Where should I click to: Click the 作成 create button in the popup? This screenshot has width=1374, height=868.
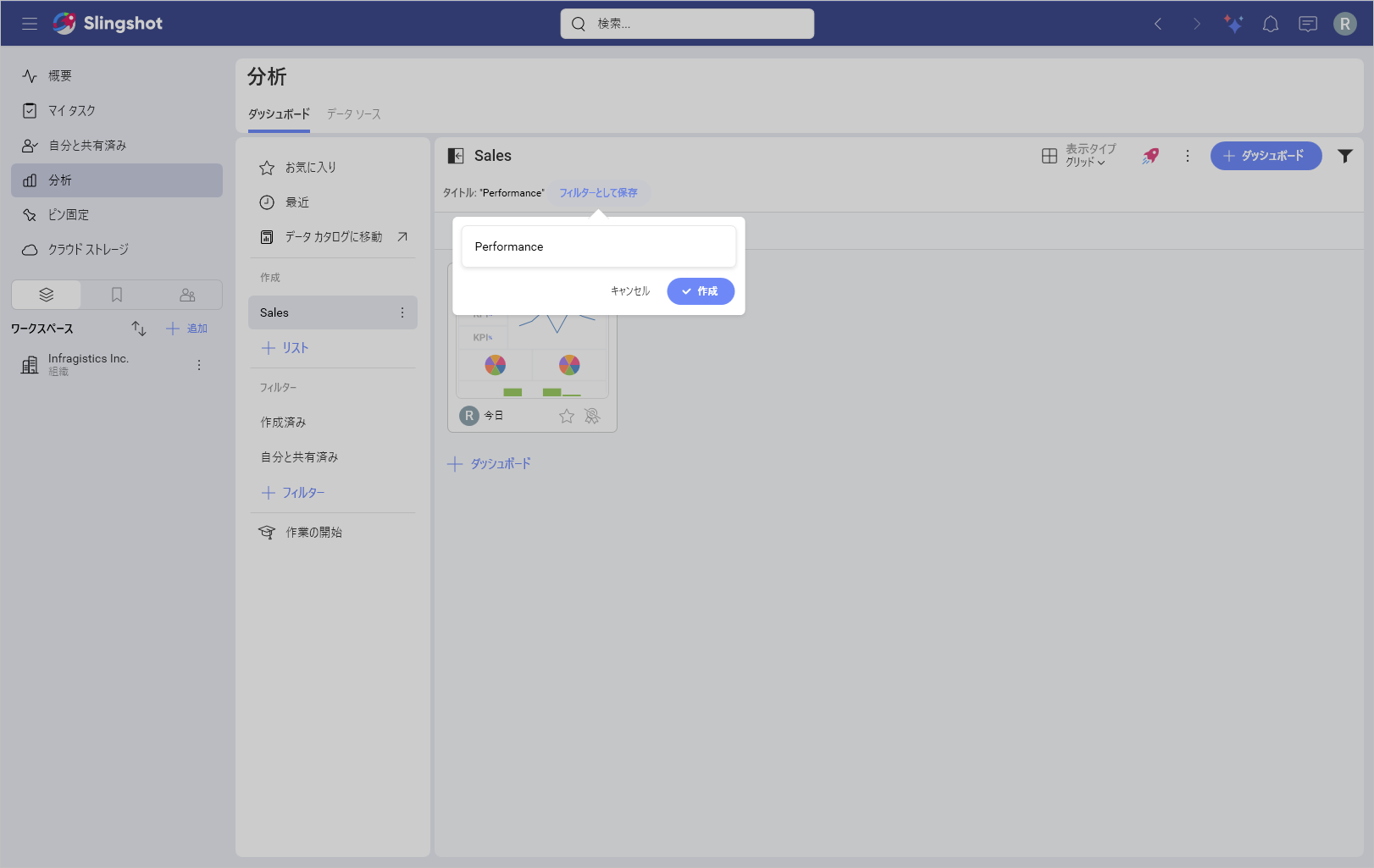[x=701, y=290]
